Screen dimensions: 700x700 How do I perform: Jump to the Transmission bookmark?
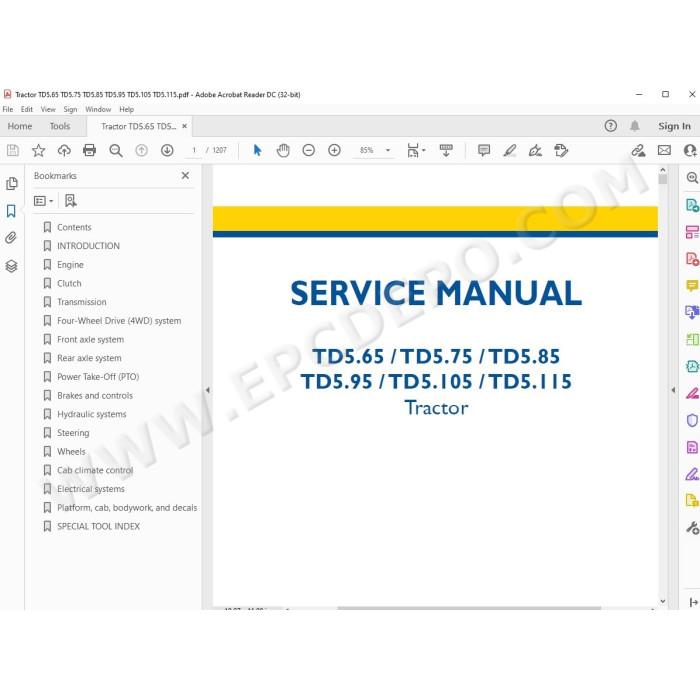tap(82, 302)
